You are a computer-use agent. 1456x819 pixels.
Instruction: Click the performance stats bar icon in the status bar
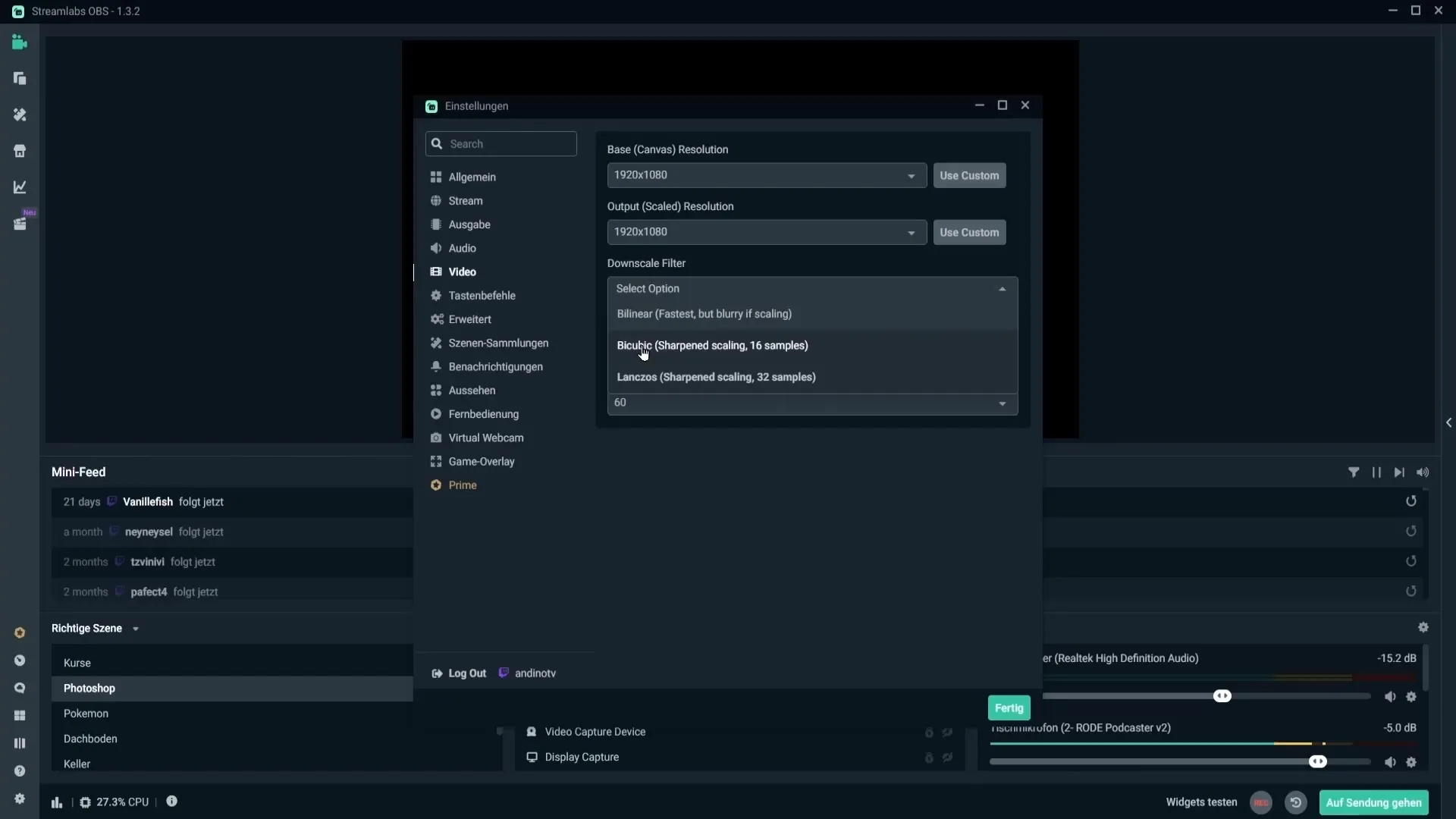[x=57, y=802]
